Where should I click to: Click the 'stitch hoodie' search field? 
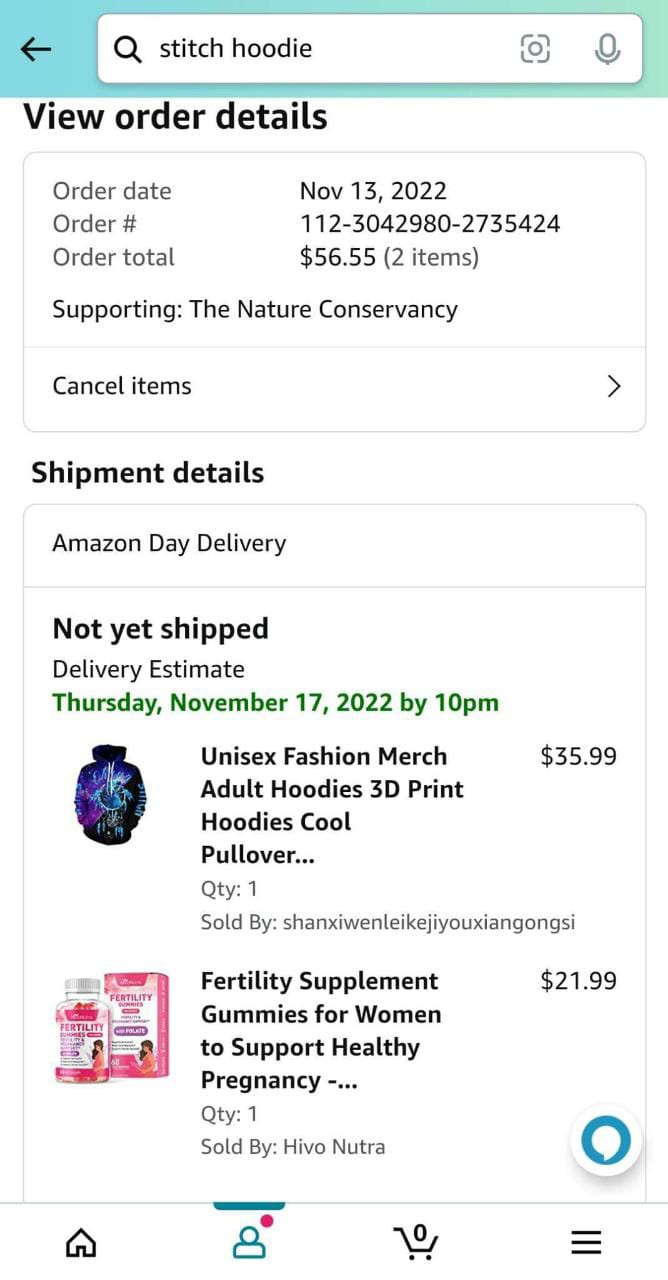point(320,48)
